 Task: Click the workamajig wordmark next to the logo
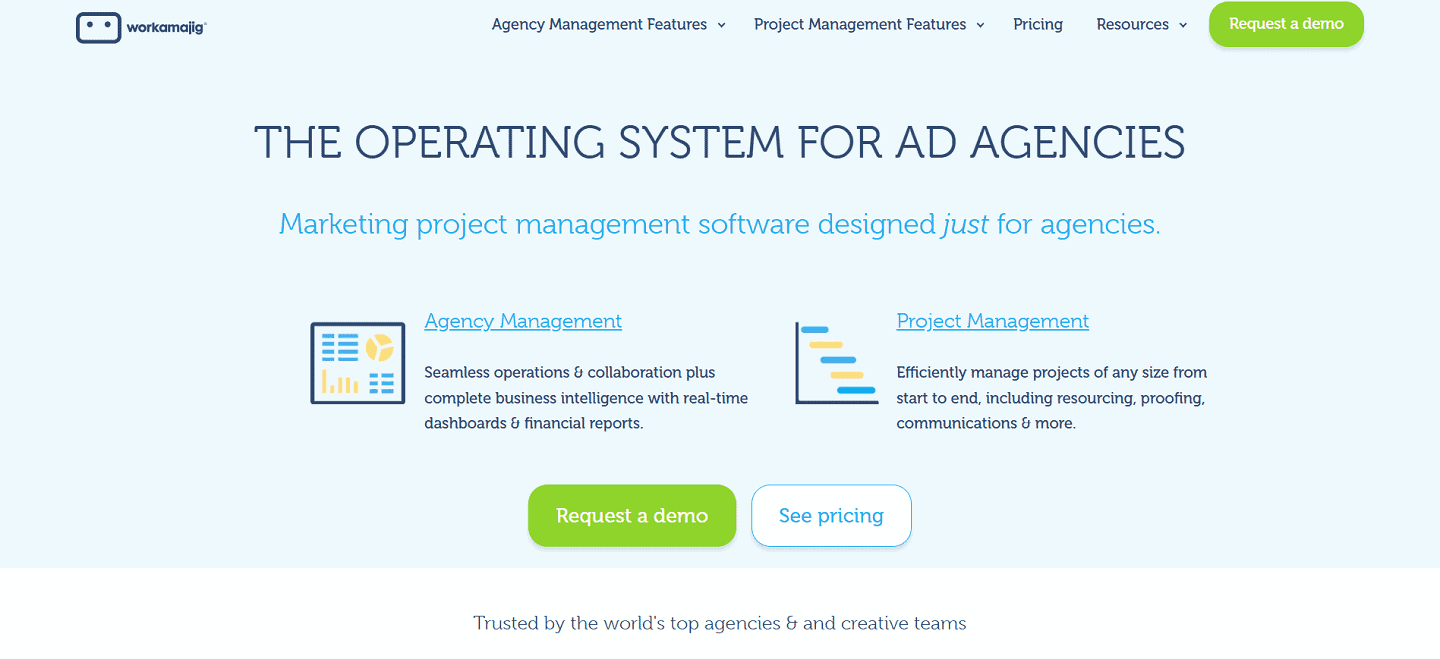(168, 28)
